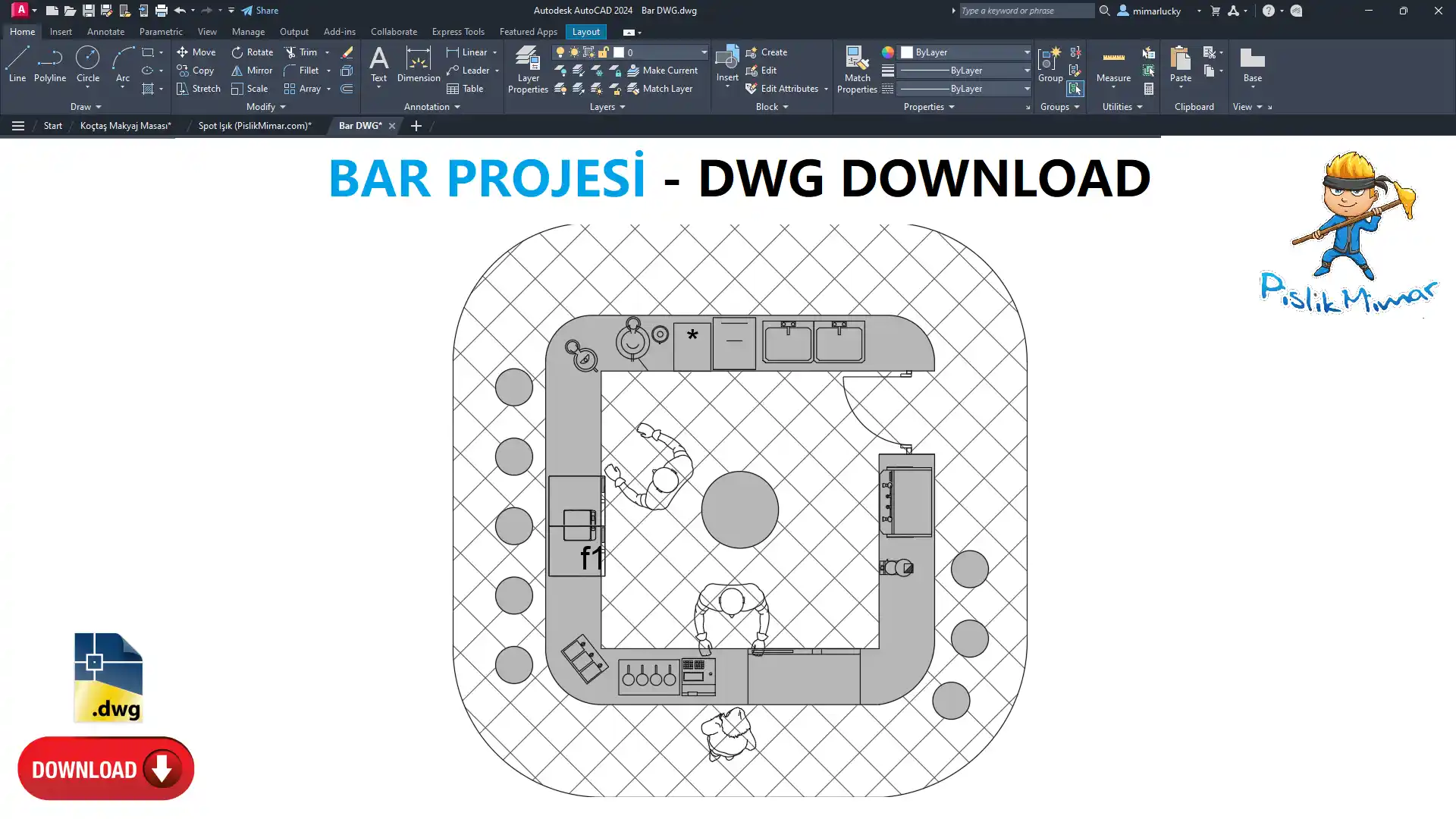Click the Share button
This screenshot has height=819, width=1456.
click(260, 11)
